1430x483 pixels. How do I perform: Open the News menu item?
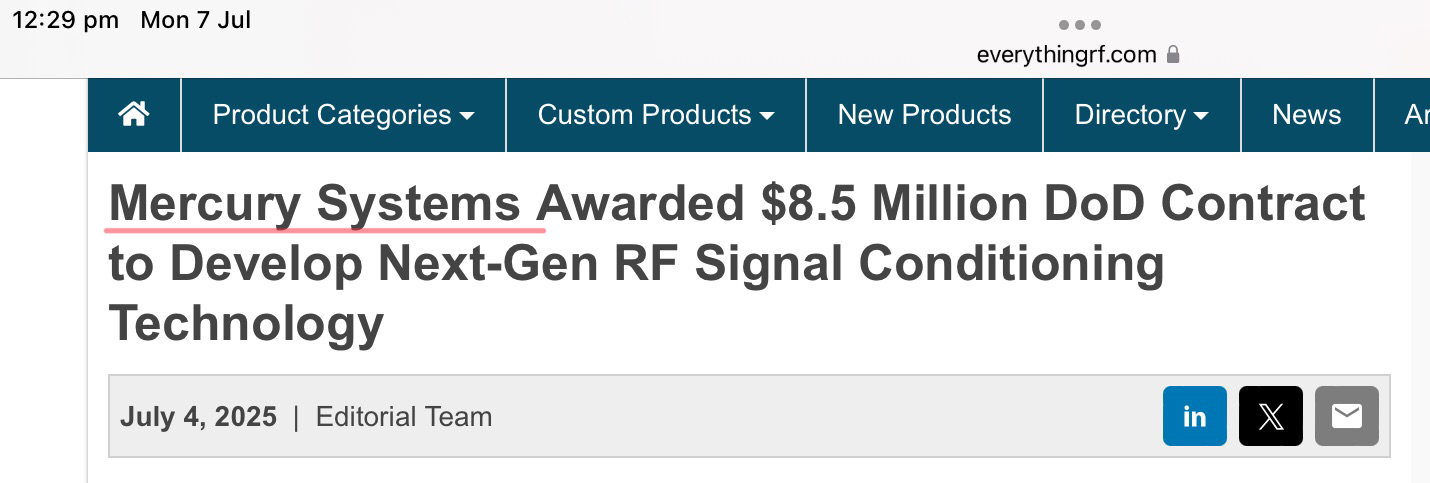click(1306, 115)
